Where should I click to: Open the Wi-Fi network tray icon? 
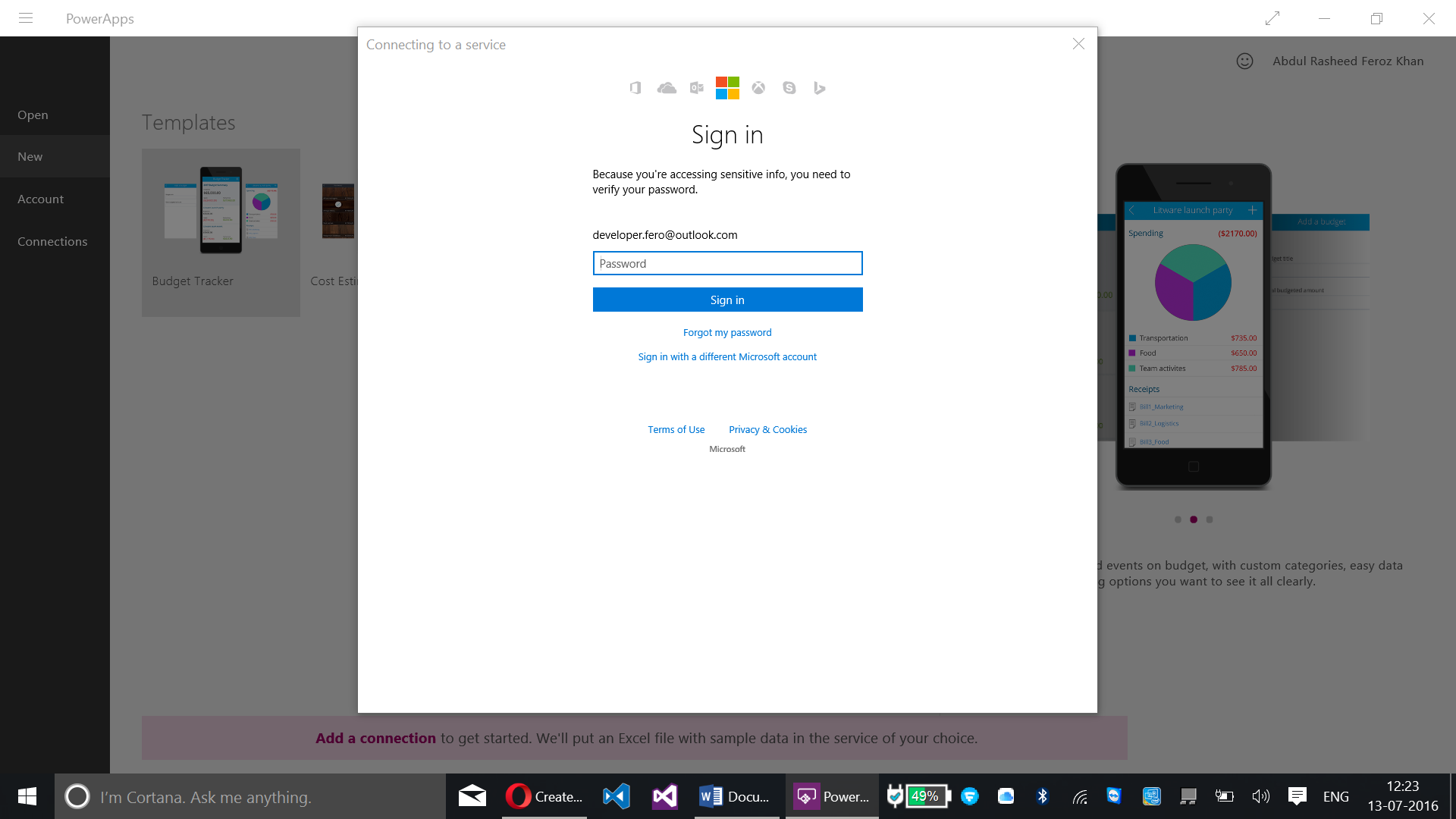(1080, 796)
